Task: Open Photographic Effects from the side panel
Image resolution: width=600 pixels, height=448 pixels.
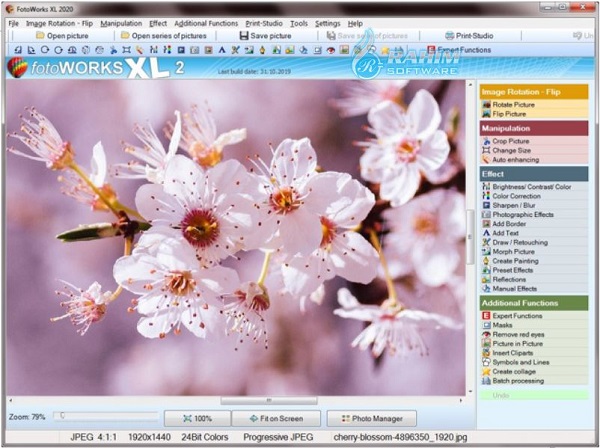Action: (x=534, y=214)
